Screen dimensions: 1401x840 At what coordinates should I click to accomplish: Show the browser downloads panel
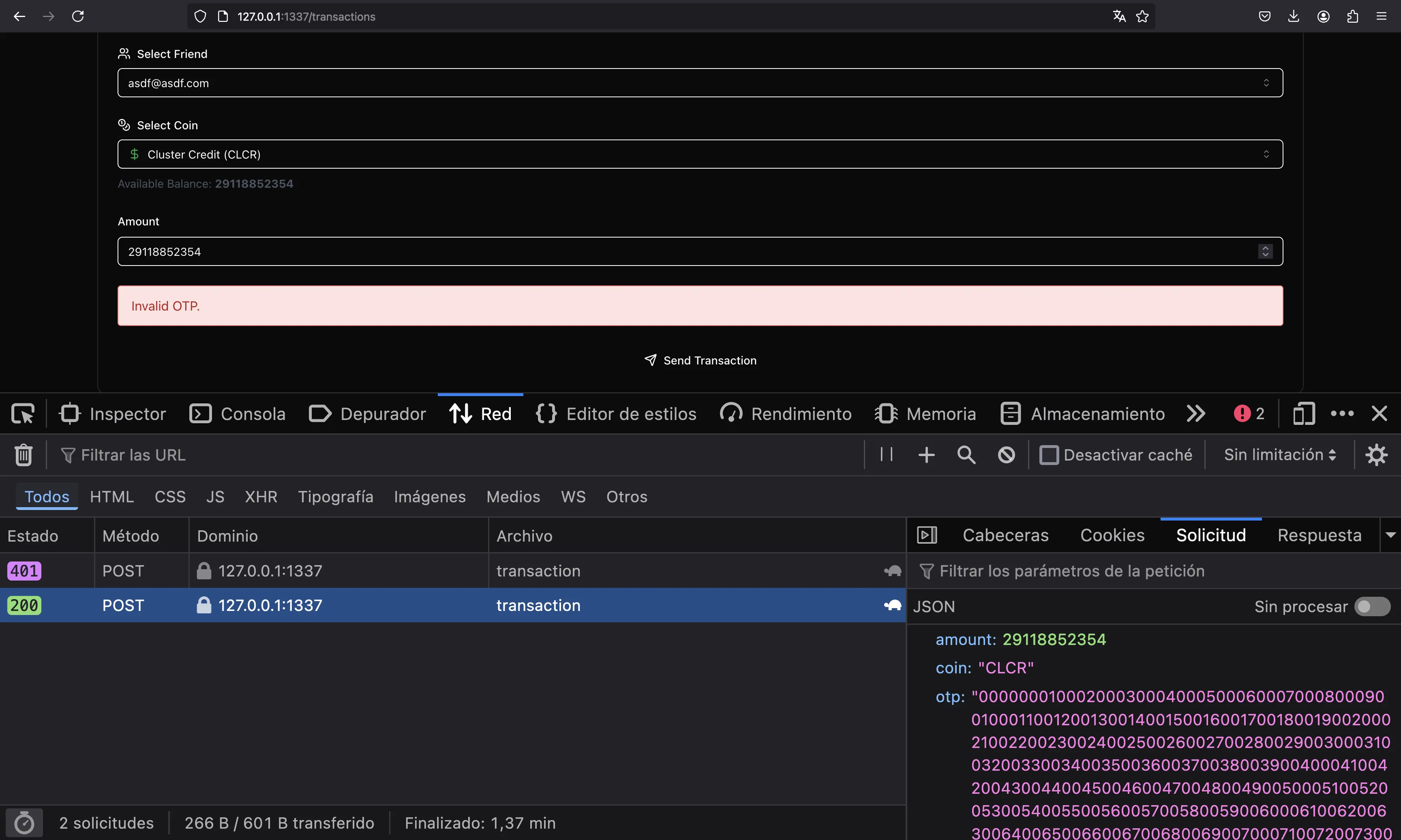click(1294, 16)
